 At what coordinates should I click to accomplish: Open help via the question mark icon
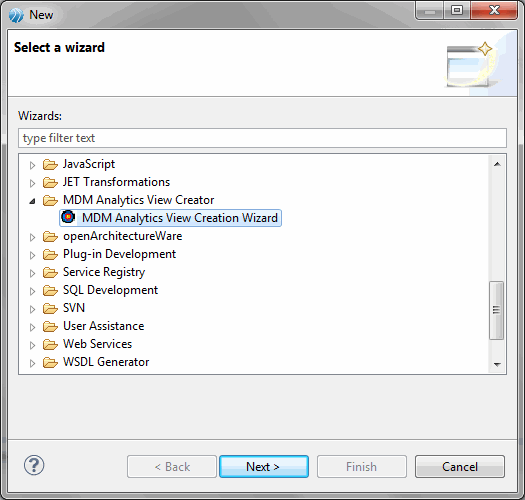[34, 465]
